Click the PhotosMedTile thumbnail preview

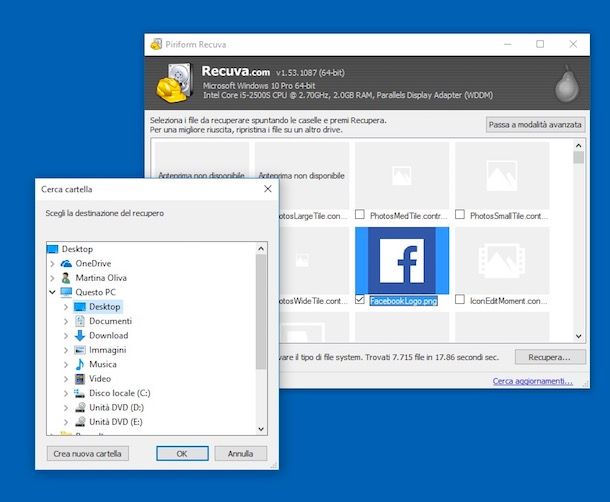[402, 176]
